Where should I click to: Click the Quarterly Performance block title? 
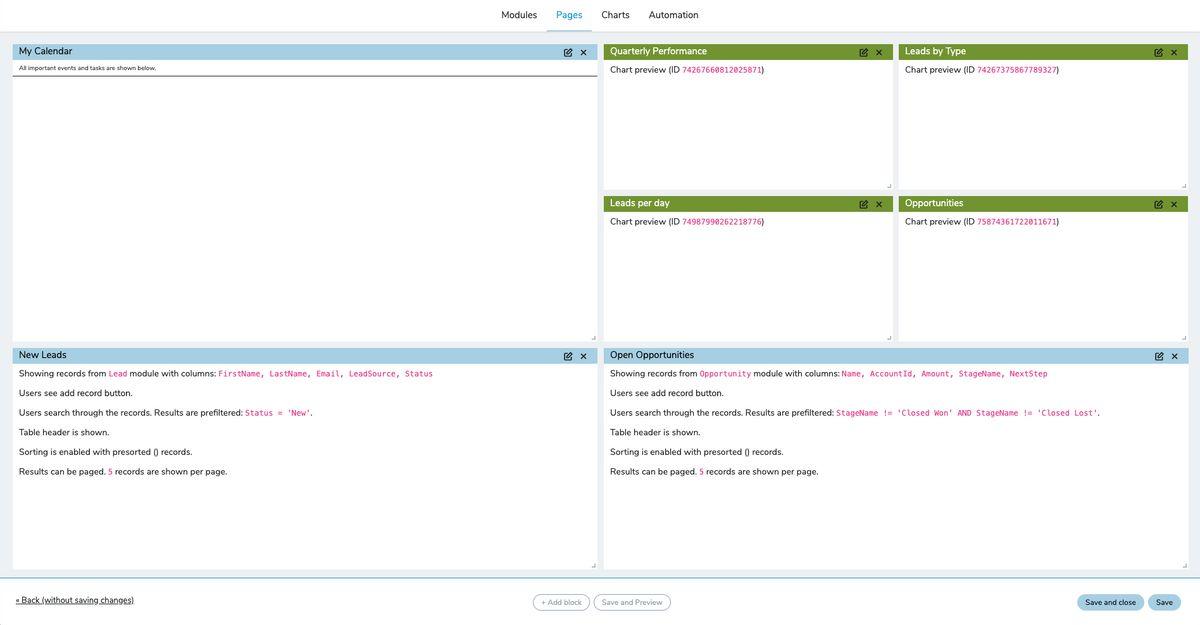click(658, 51)
